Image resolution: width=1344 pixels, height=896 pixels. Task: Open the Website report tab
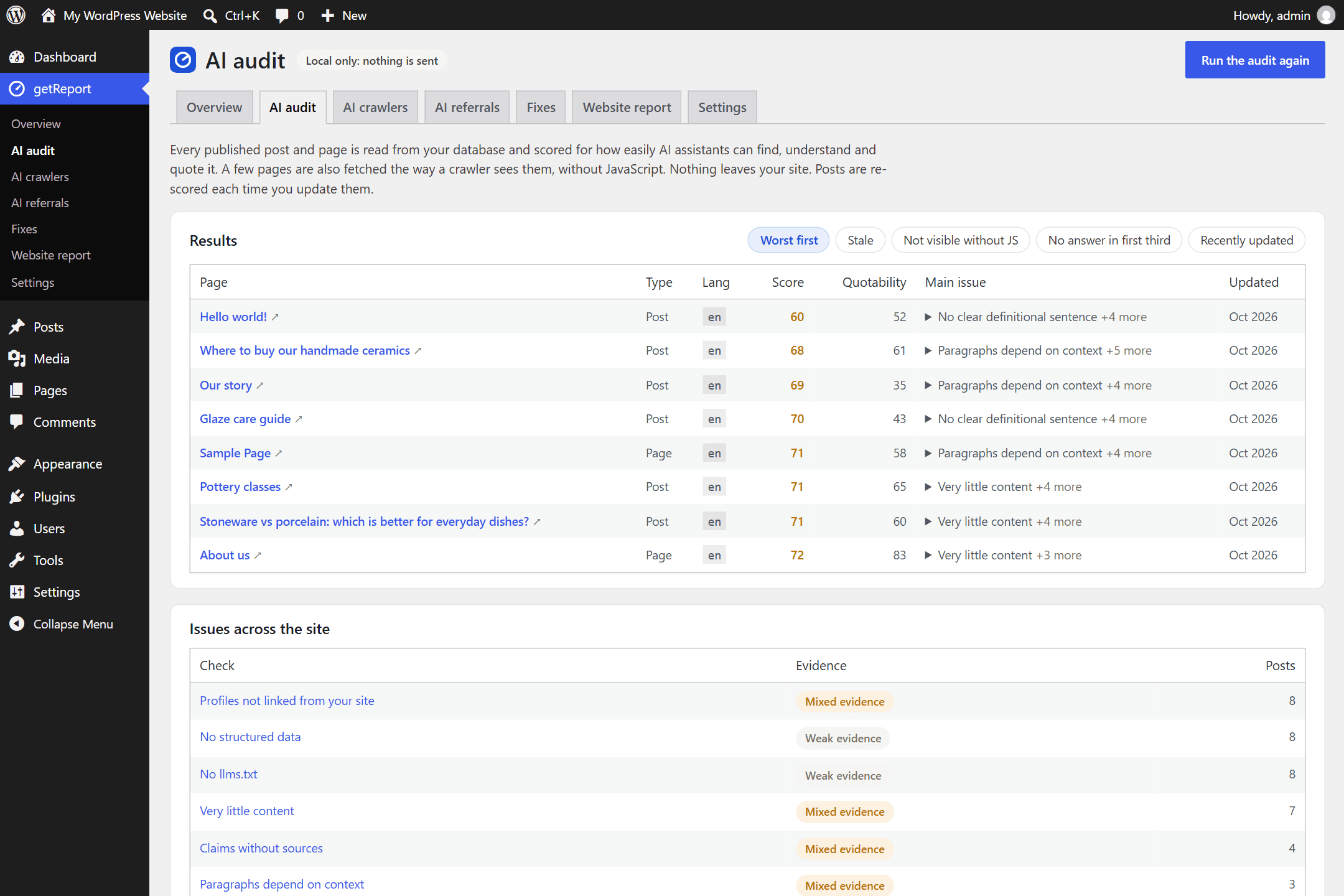pos(627,107)
